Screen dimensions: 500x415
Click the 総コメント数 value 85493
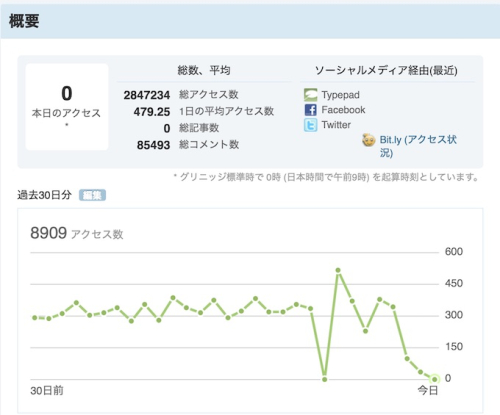coord(153,145)
